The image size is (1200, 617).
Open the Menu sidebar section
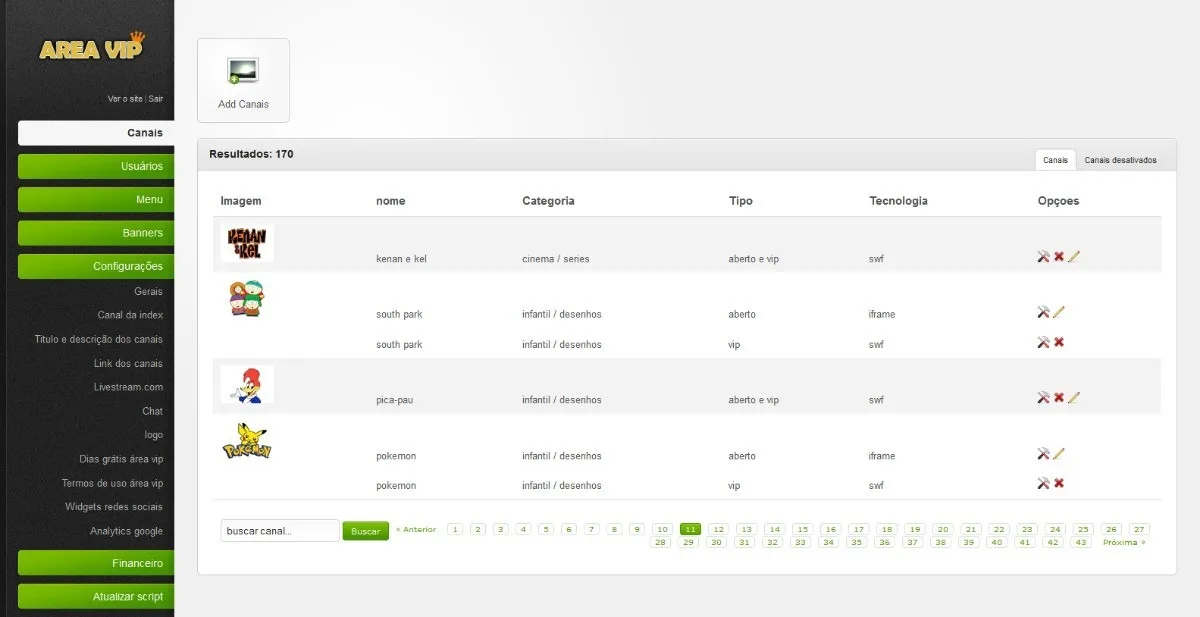click(x=95, y=200)
